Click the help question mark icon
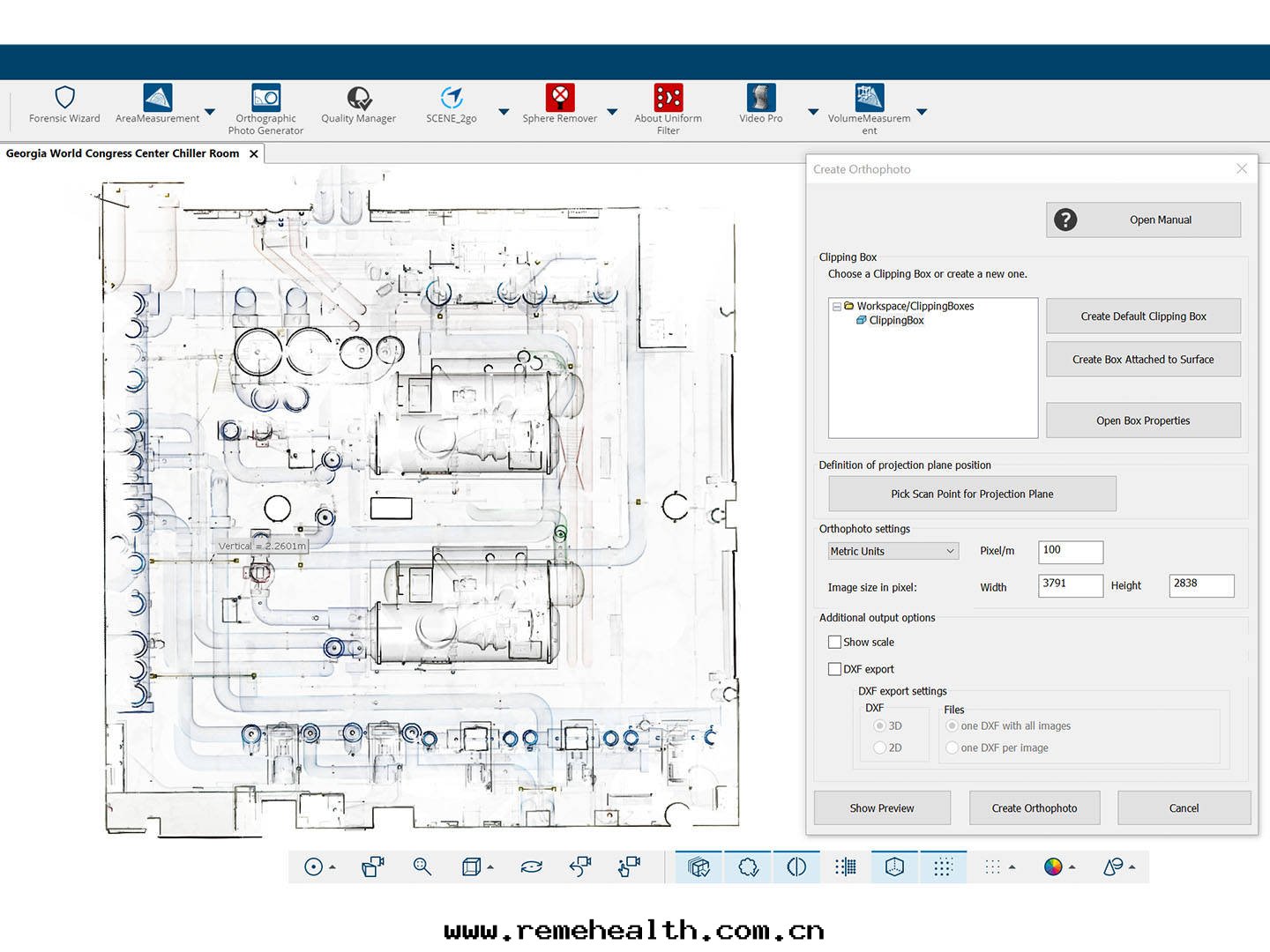This screenshot has height=952, width=1270. 1065,219
